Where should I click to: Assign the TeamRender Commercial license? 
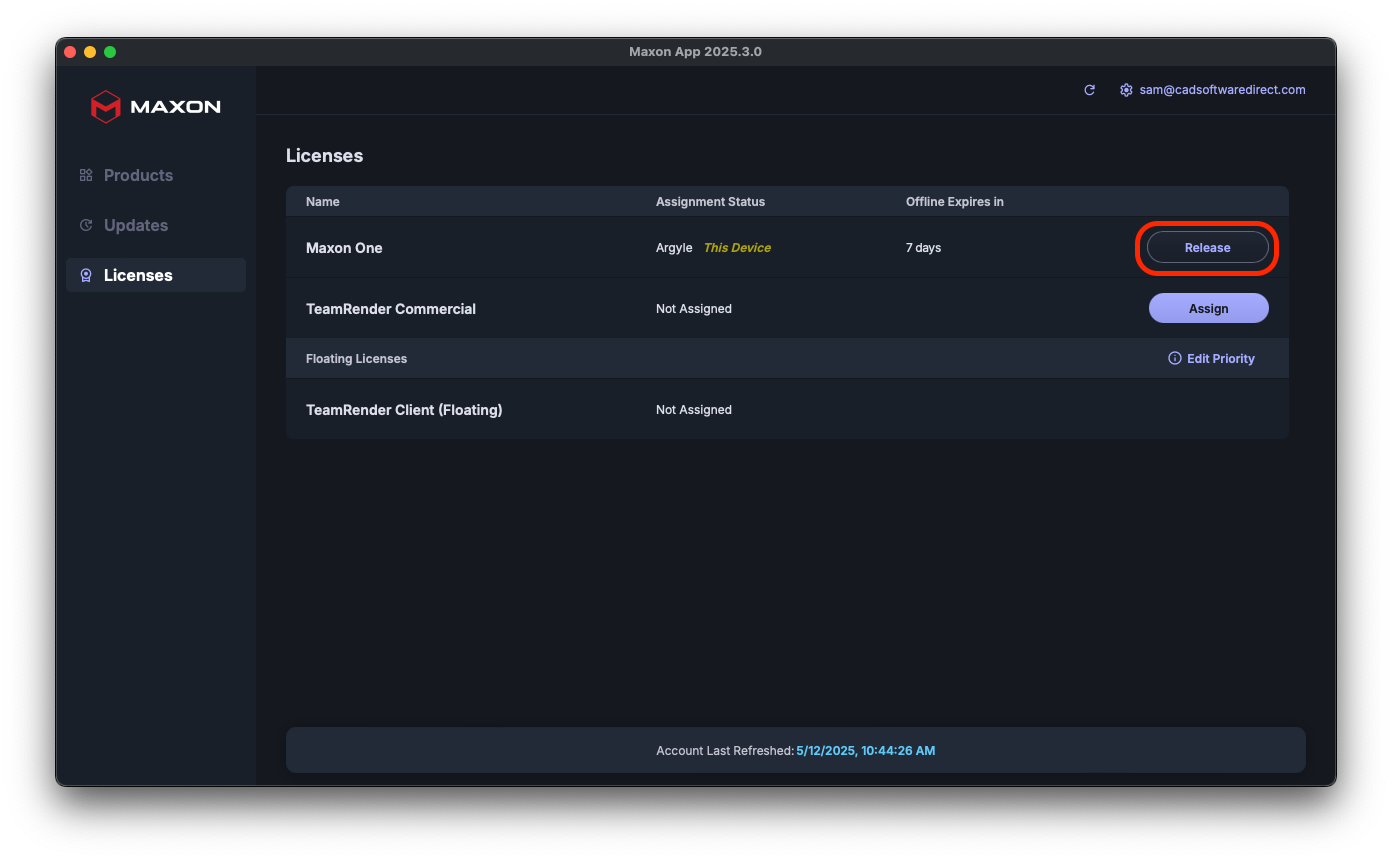click(1209, 308)
